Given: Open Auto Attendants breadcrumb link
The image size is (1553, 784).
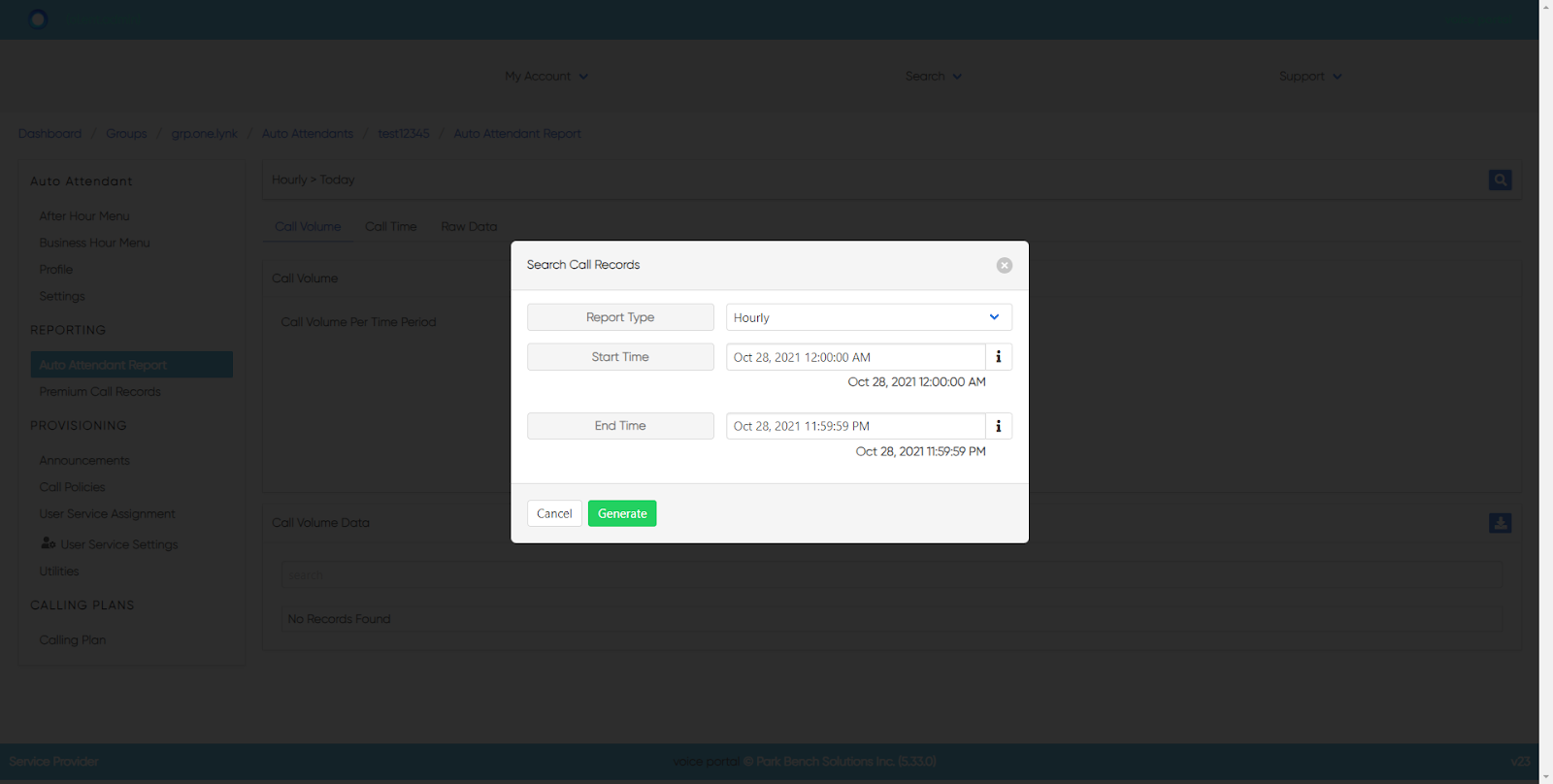Looking at the screenshot, I should coord(308,134).
